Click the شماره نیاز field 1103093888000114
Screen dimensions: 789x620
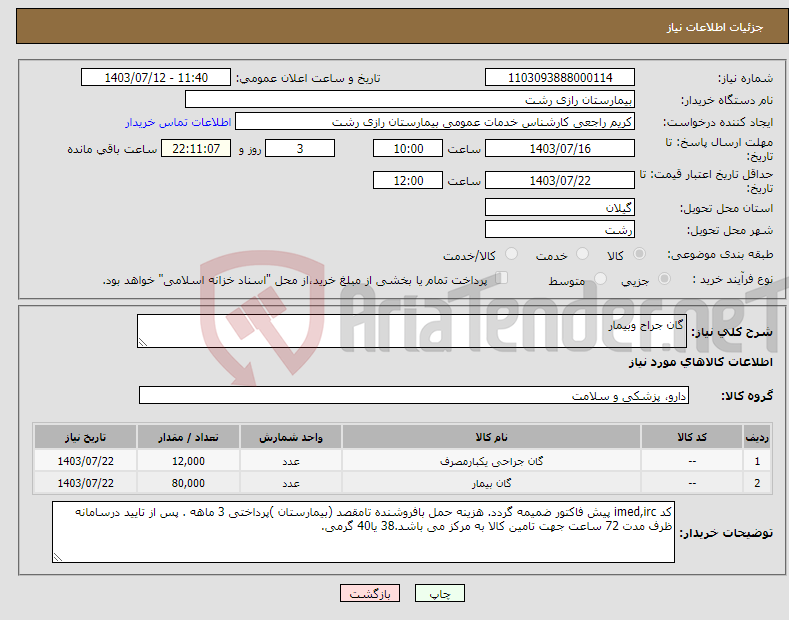tap(560, 78)
